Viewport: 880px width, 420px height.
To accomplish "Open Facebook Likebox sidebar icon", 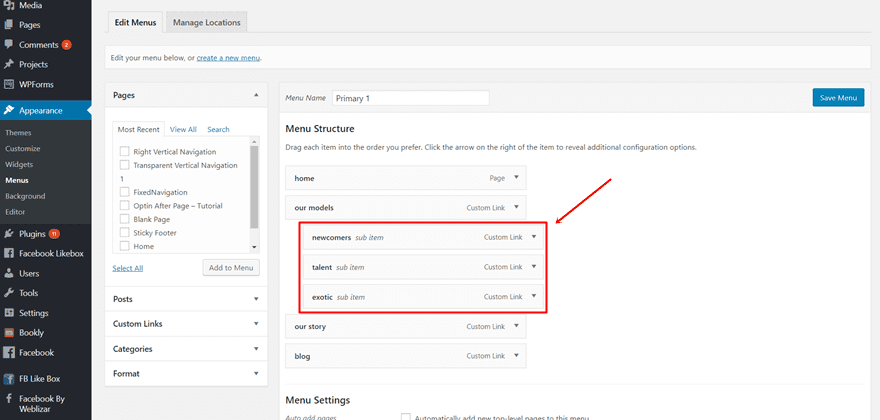I will coord(9,253).
